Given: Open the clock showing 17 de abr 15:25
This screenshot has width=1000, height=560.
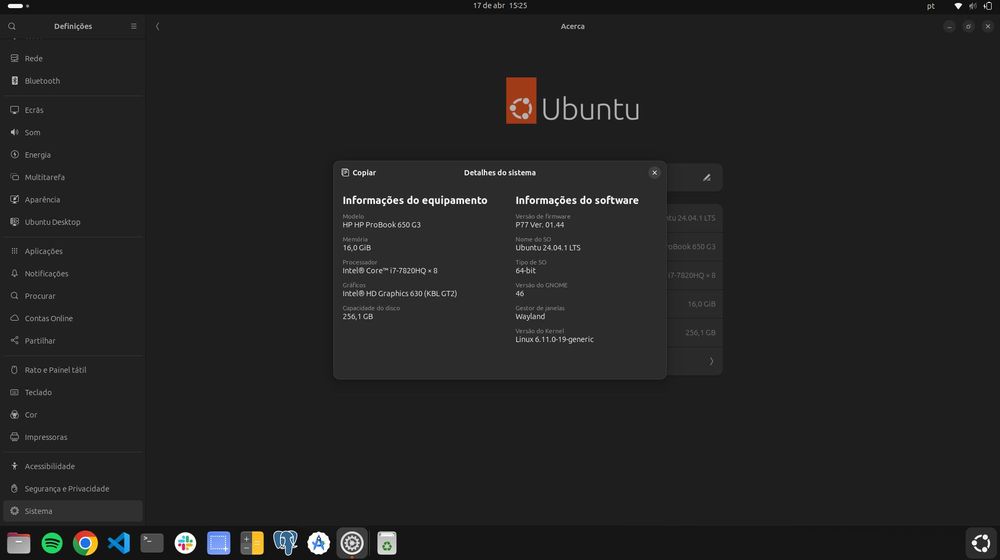Looking at the screenshot, I should point(500,6).
